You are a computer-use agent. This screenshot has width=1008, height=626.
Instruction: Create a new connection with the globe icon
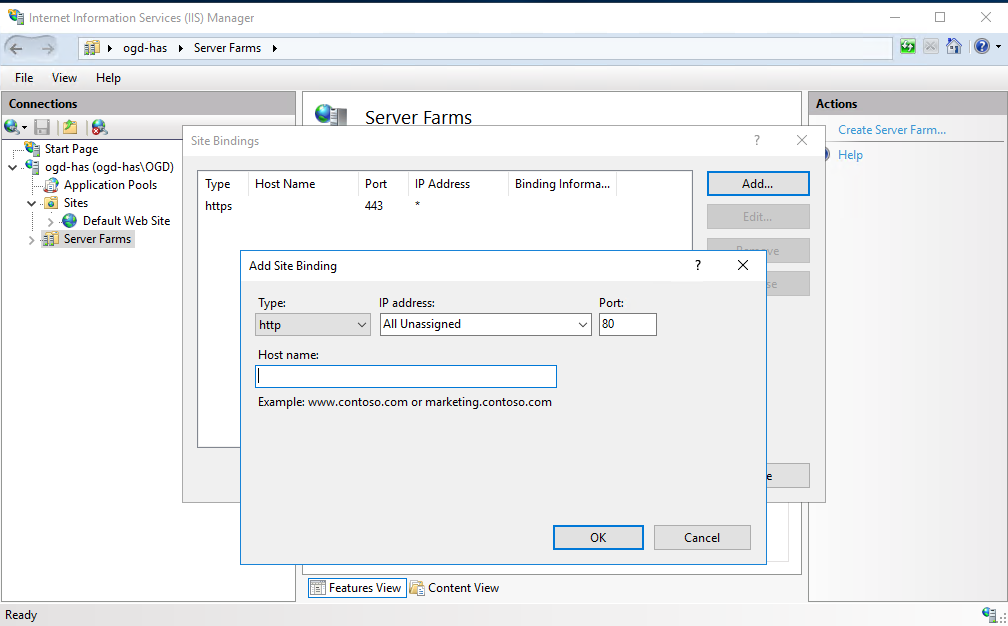pos(10,127)
